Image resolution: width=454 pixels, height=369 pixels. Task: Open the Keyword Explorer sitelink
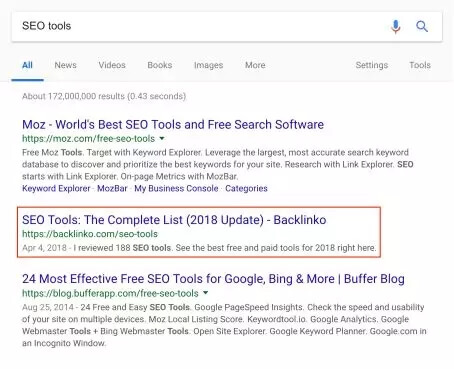(x=56, y=188)
